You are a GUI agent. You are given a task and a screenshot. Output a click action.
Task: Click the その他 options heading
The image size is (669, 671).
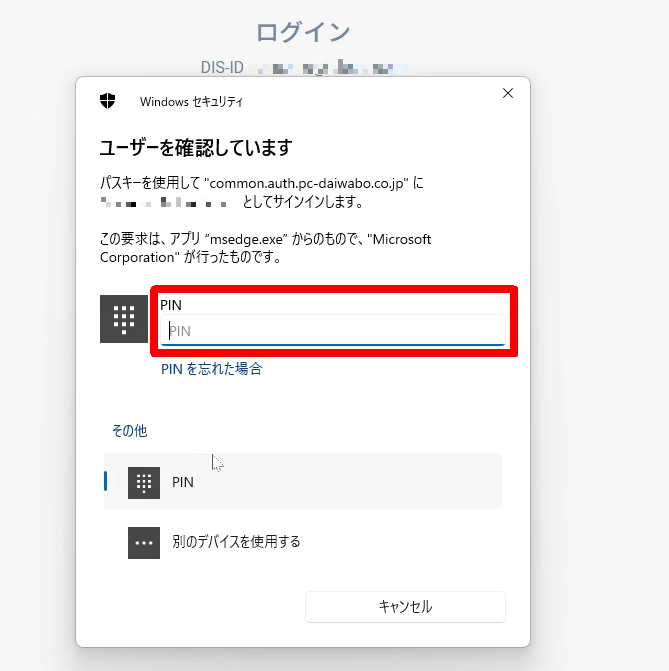point(129,431)
